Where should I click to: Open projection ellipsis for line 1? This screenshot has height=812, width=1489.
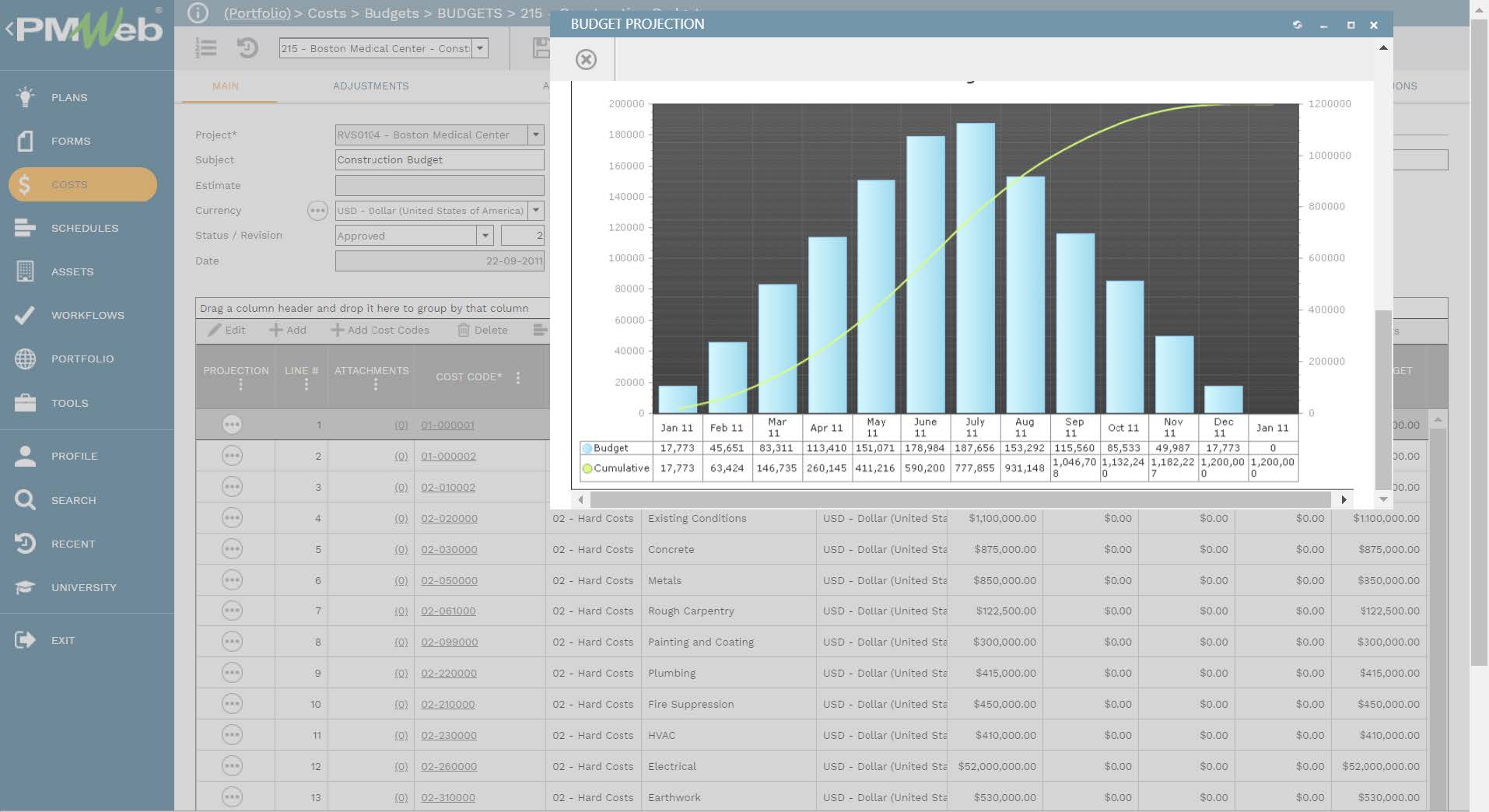tap(232, 425)
